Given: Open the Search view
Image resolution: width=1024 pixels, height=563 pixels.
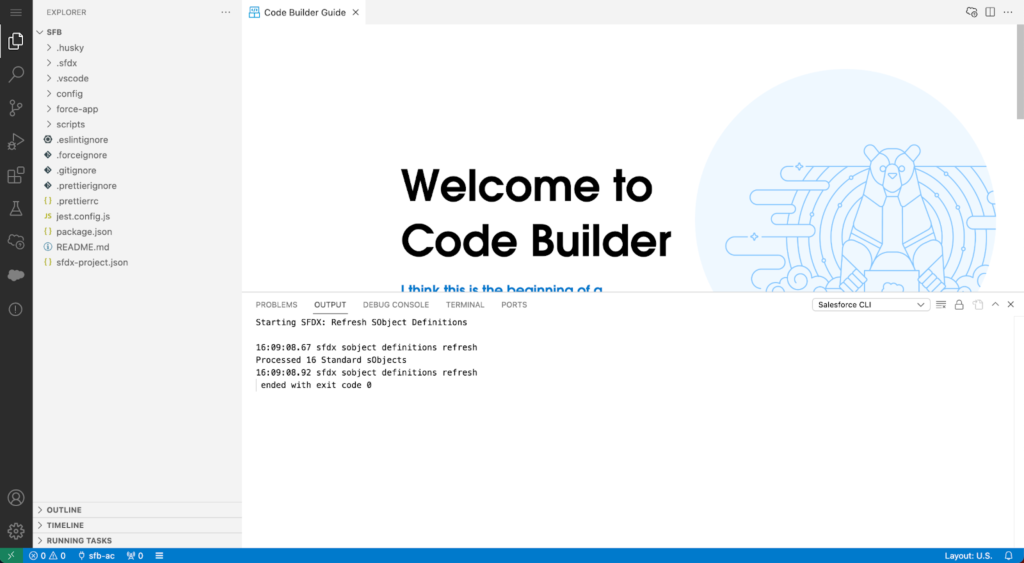Looking at the screenshot, I should [16, 74].
